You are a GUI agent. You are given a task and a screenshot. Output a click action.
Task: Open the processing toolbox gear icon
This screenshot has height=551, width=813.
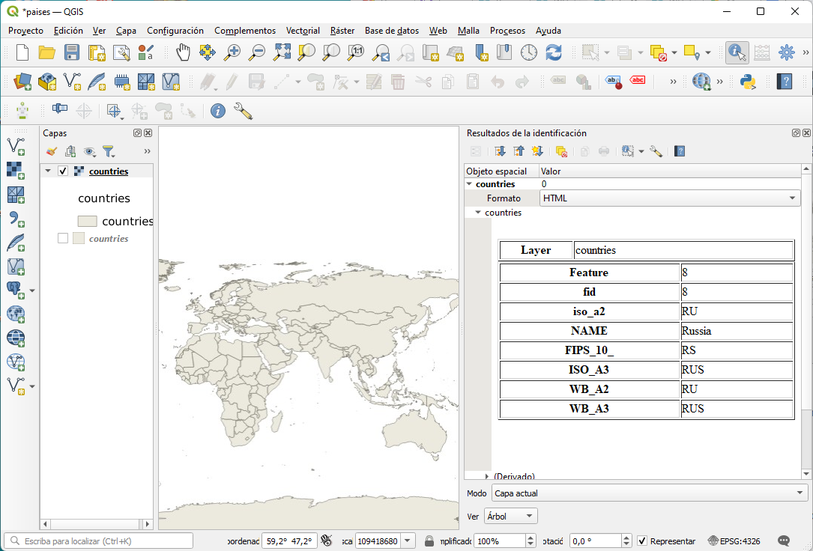[x=786, y=52]
